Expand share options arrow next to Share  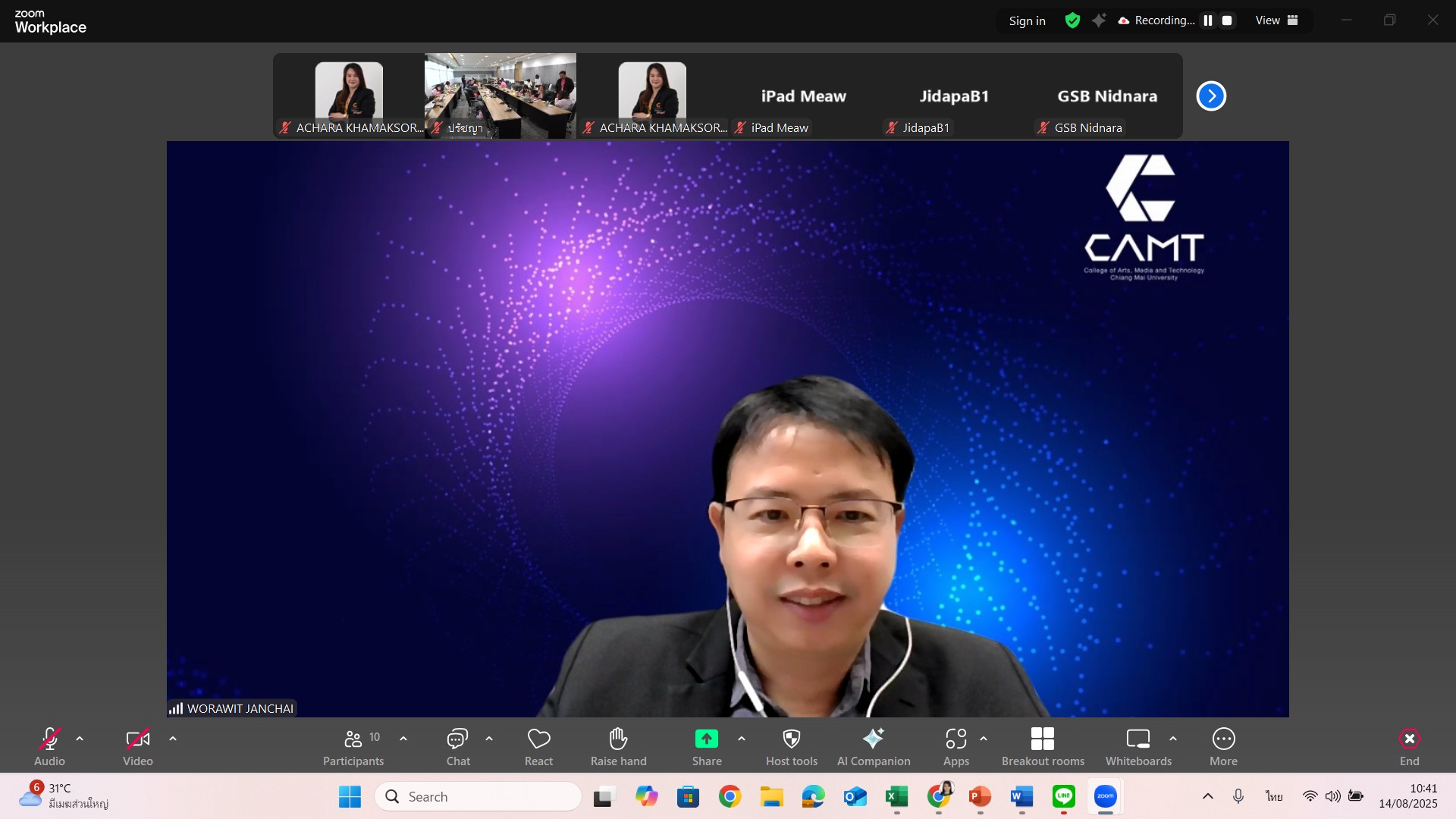click(x=742, y=739)
